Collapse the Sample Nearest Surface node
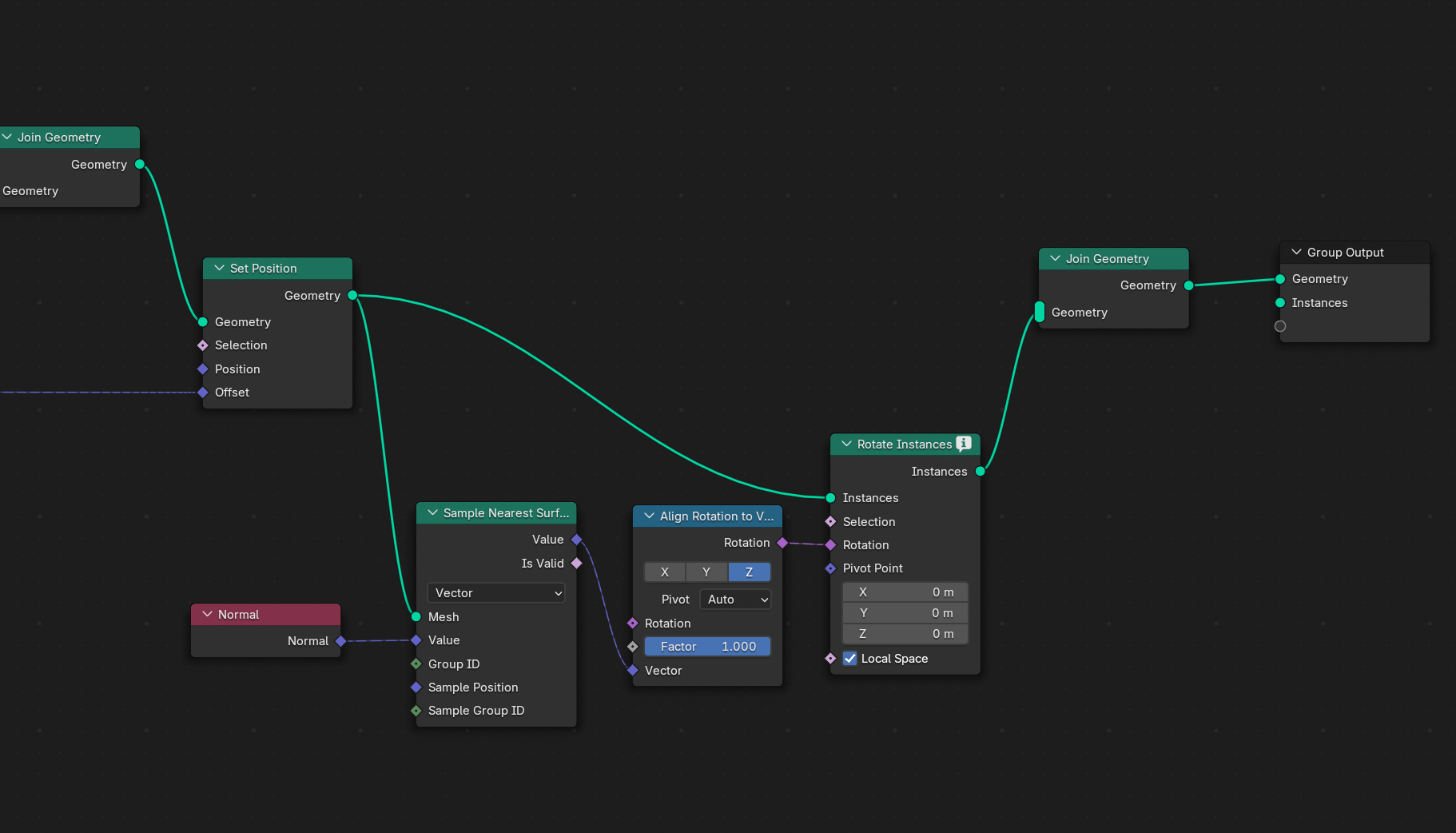 coord(432,512)
